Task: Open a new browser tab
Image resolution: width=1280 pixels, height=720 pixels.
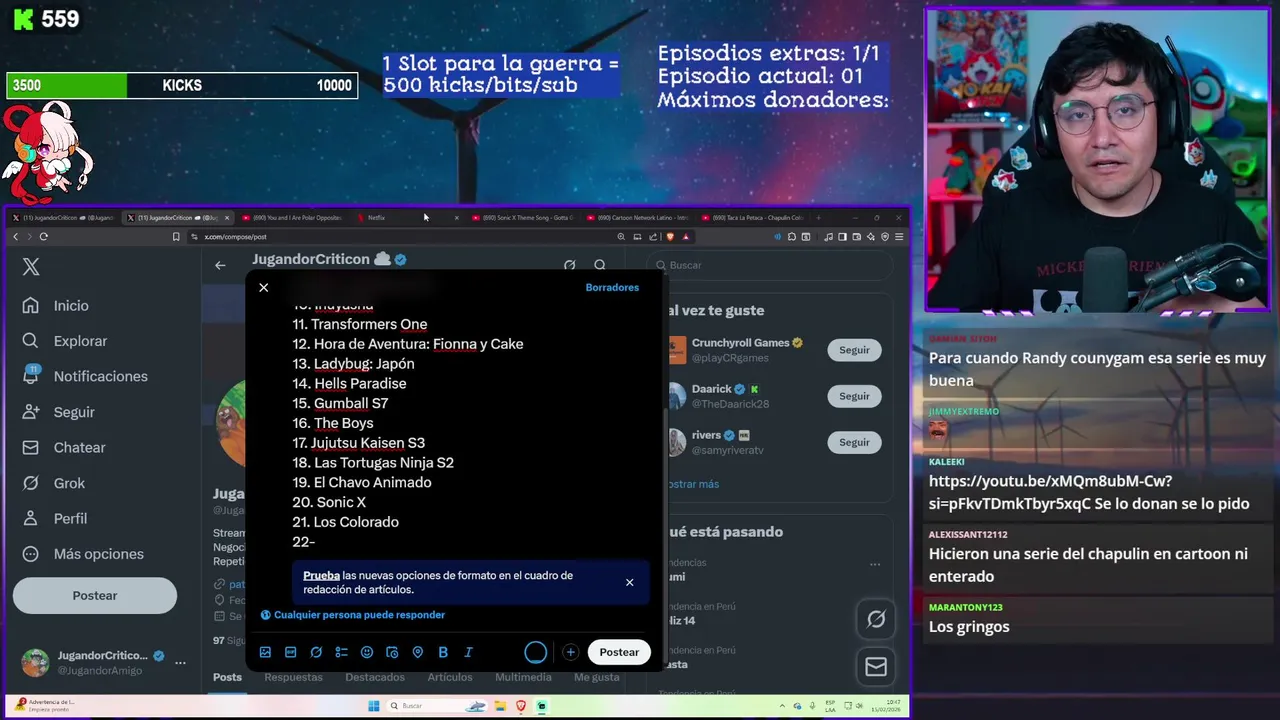Action: pos(818,217)
